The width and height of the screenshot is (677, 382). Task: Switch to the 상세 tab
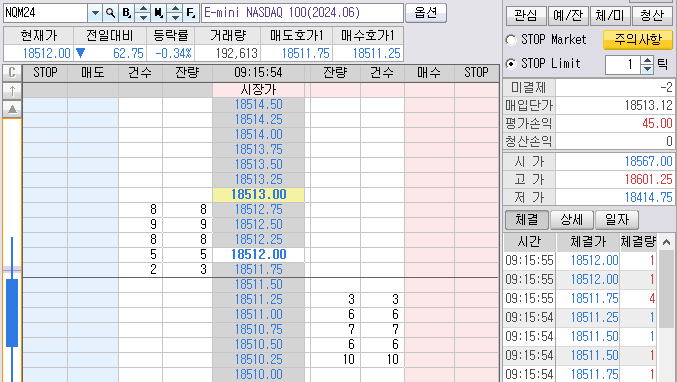pyautogui.click(x=572, y=220)
